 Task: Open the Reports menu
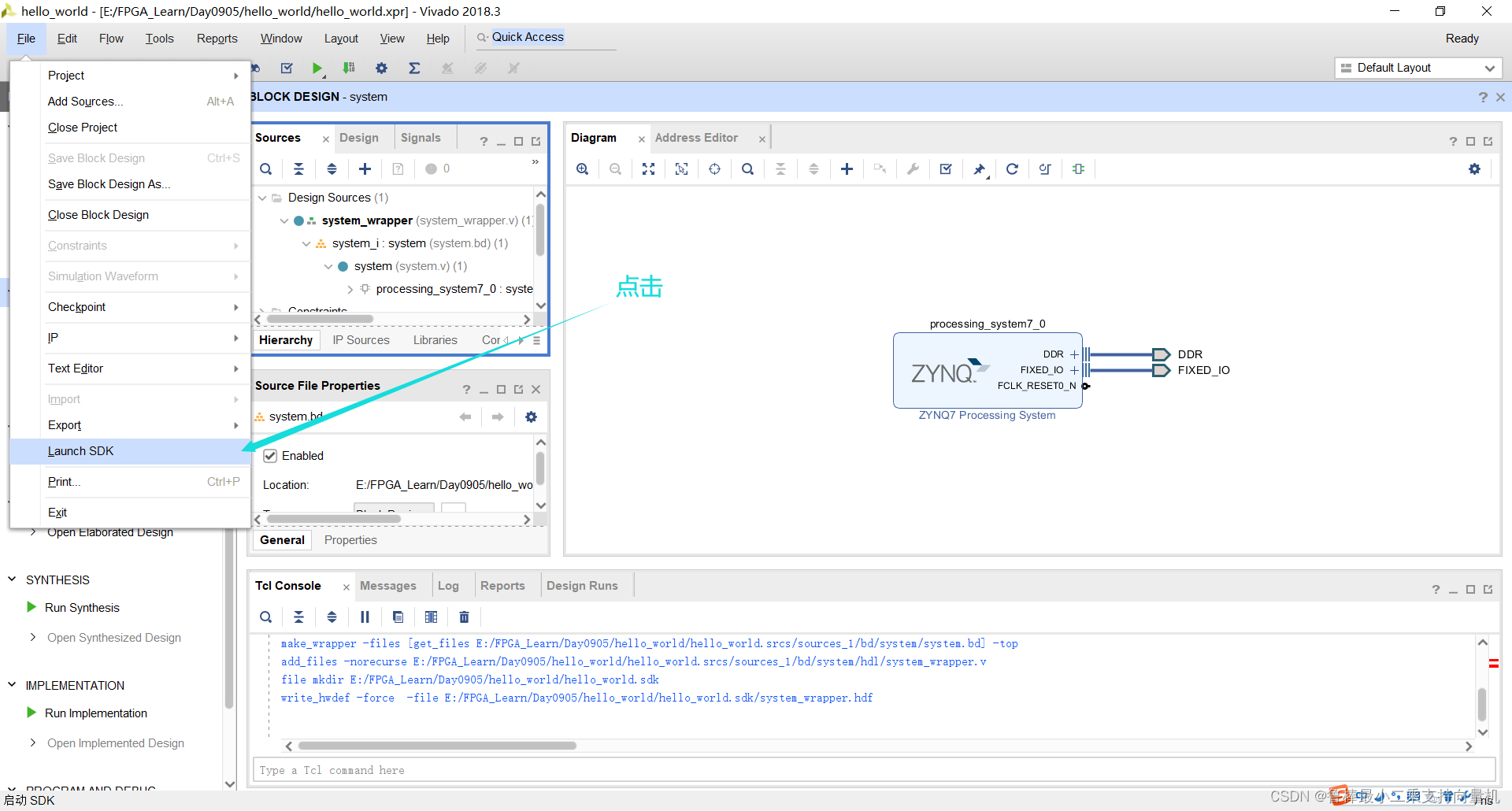[x=217, y=39]
